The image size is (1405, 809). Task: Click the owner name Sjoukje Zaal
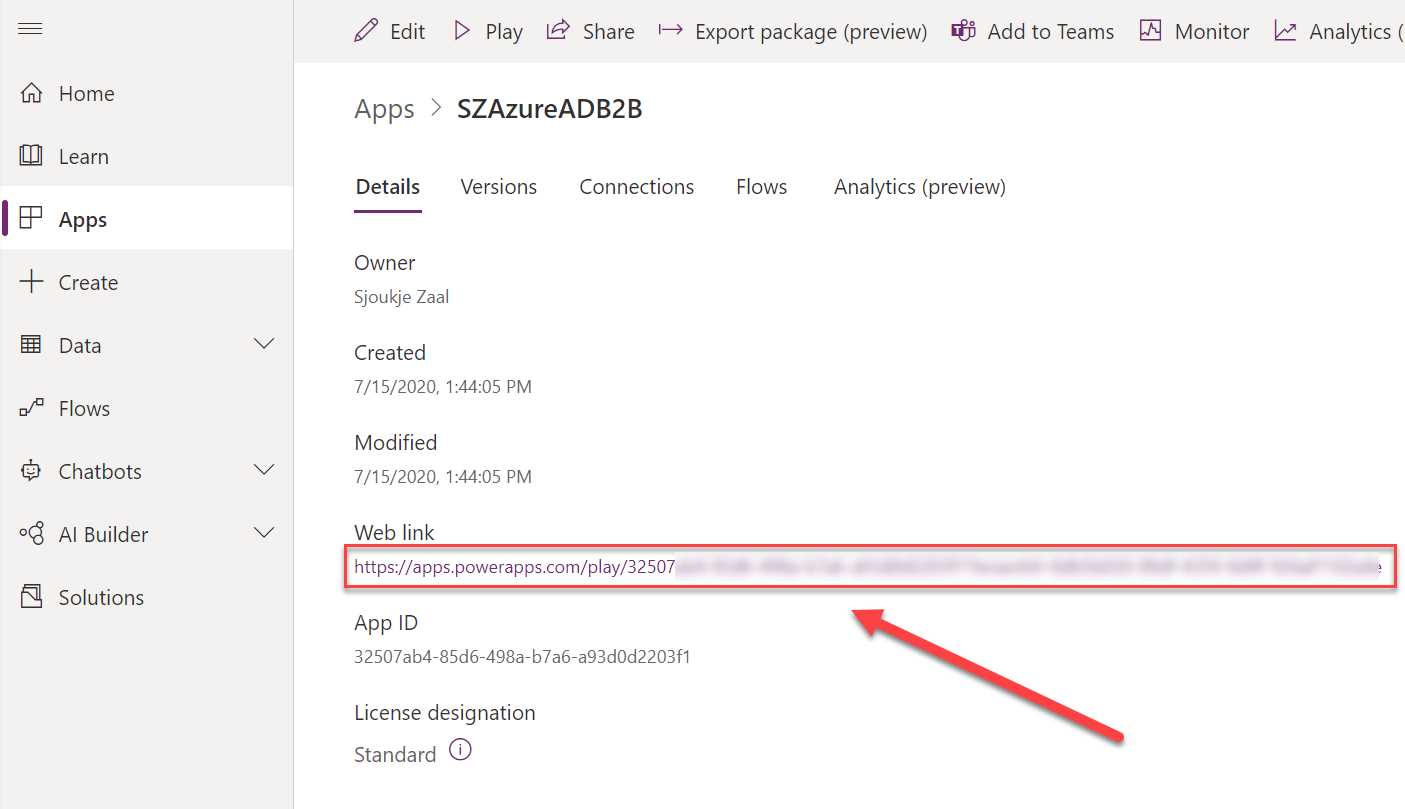(x=402, y=297)
